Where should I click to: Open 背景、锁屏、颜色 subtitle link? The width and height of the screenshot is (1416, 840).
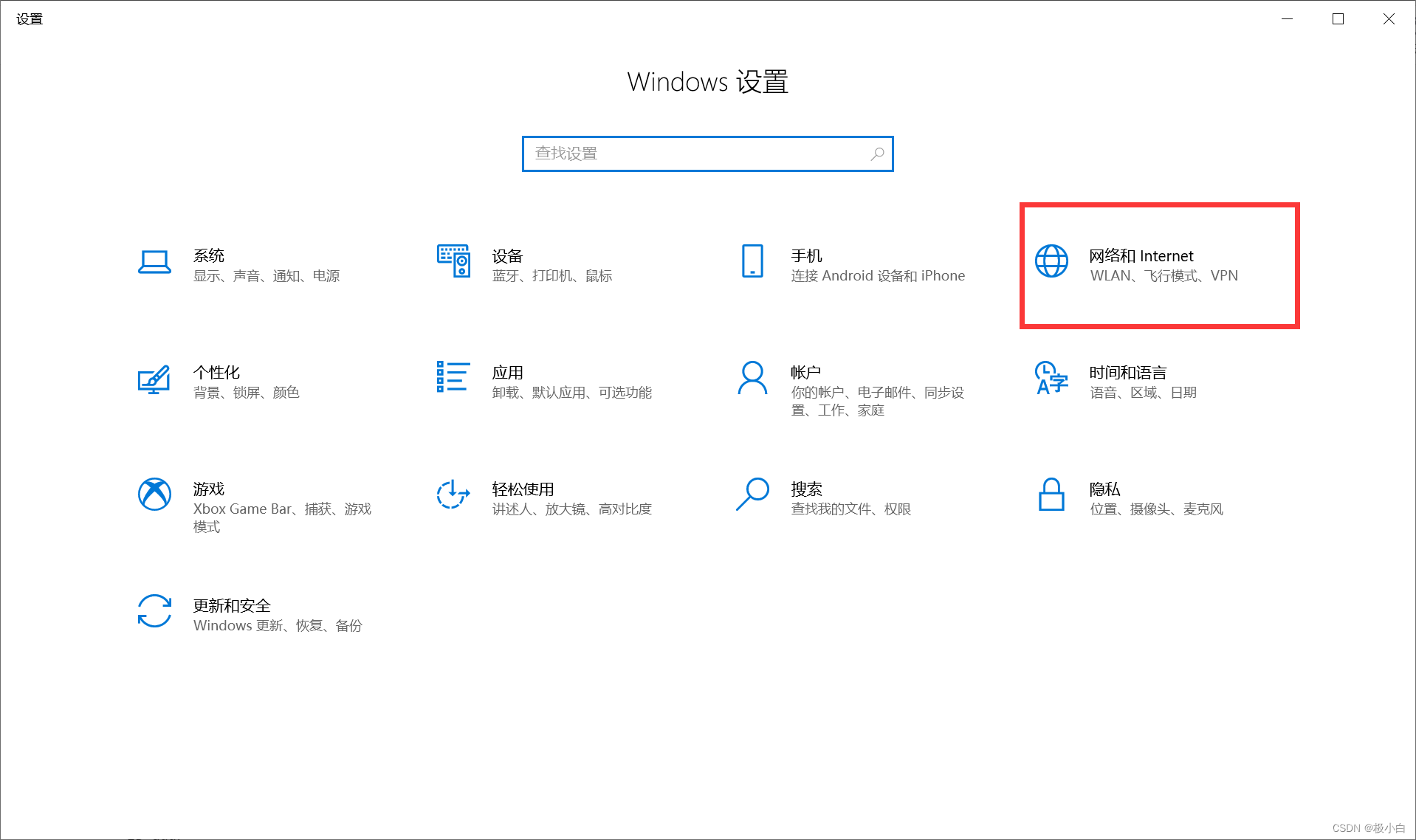[247, 392]
